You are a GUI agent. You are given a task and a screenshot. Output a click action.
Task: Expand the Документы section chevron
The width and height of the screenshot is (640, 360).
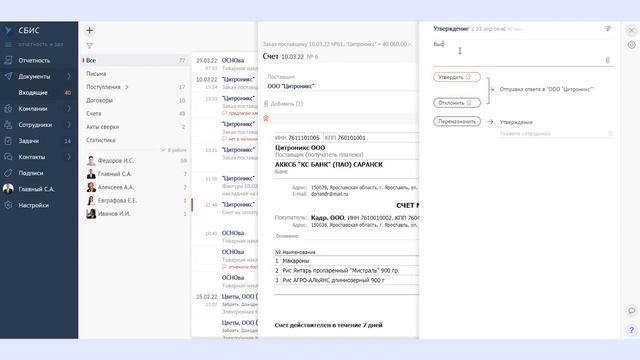coord(69,76)
